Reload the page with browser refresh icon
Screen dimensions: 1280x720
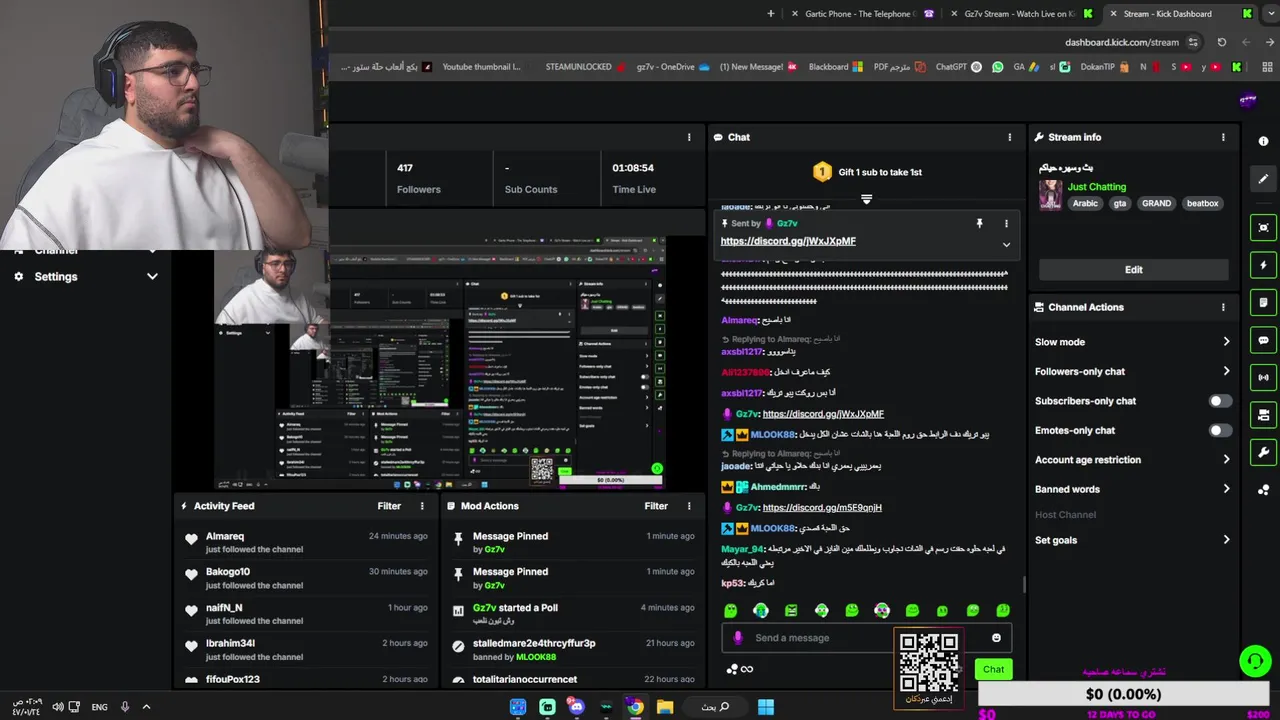point(1221,42)
